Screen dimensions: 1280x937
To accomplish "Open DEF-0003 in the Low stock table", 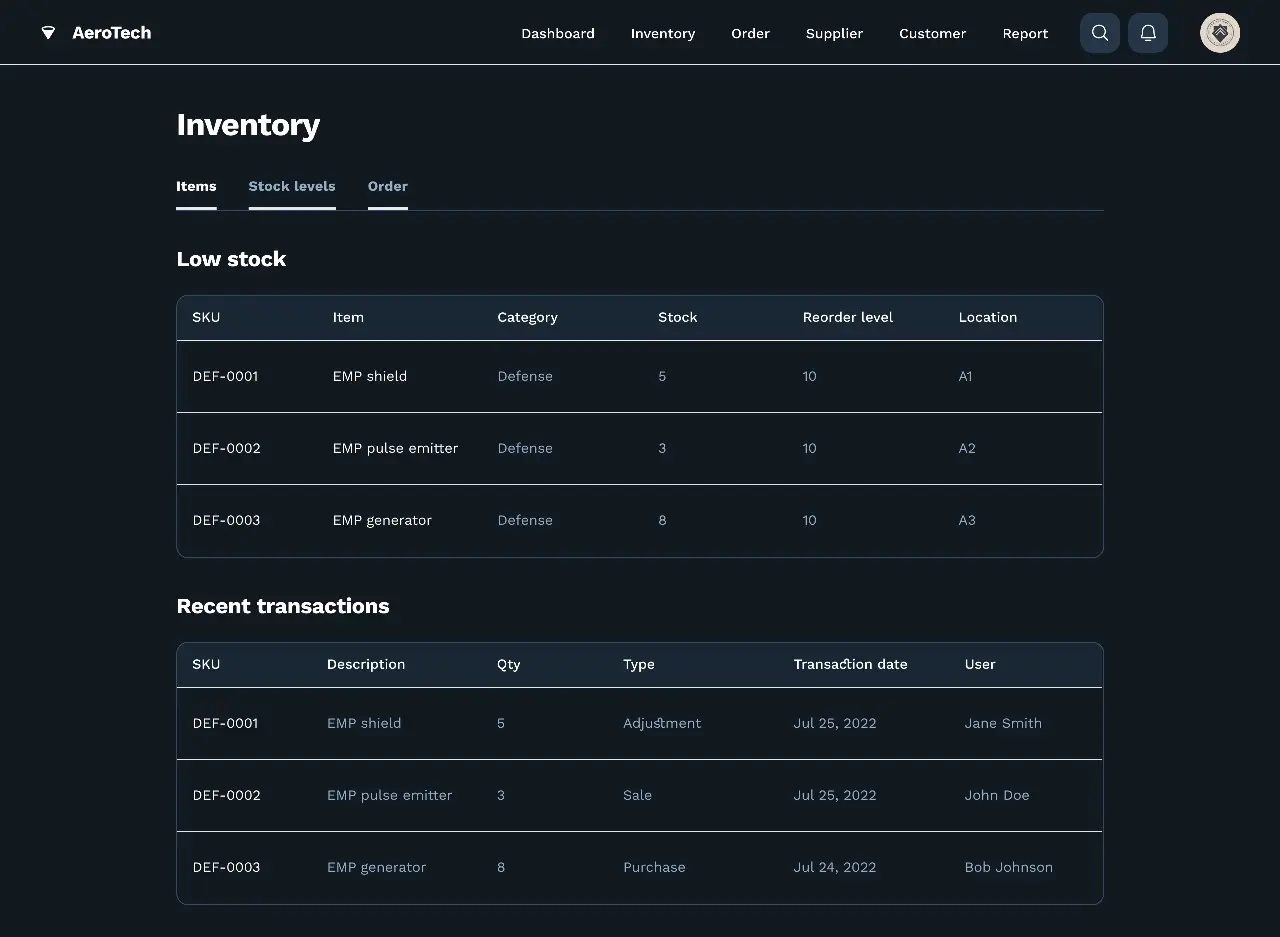I will coord(226,520).
